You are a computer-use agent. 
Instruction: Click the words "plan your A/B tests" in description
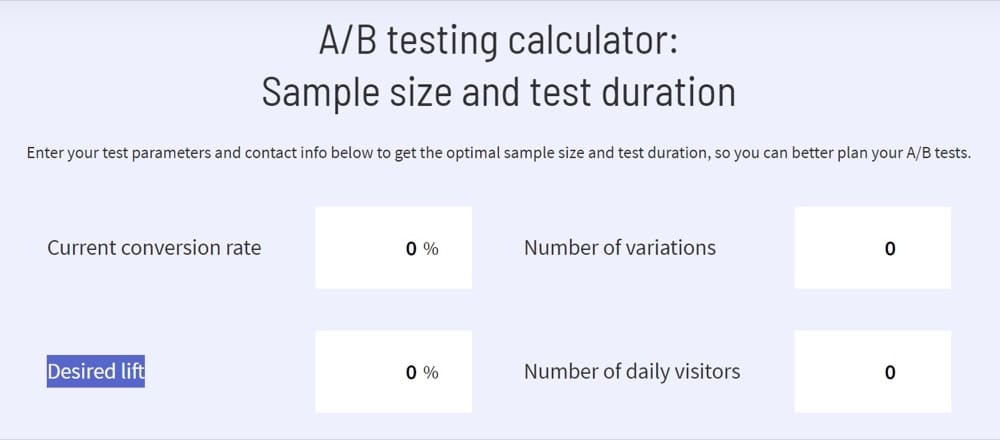click(906, 154)
